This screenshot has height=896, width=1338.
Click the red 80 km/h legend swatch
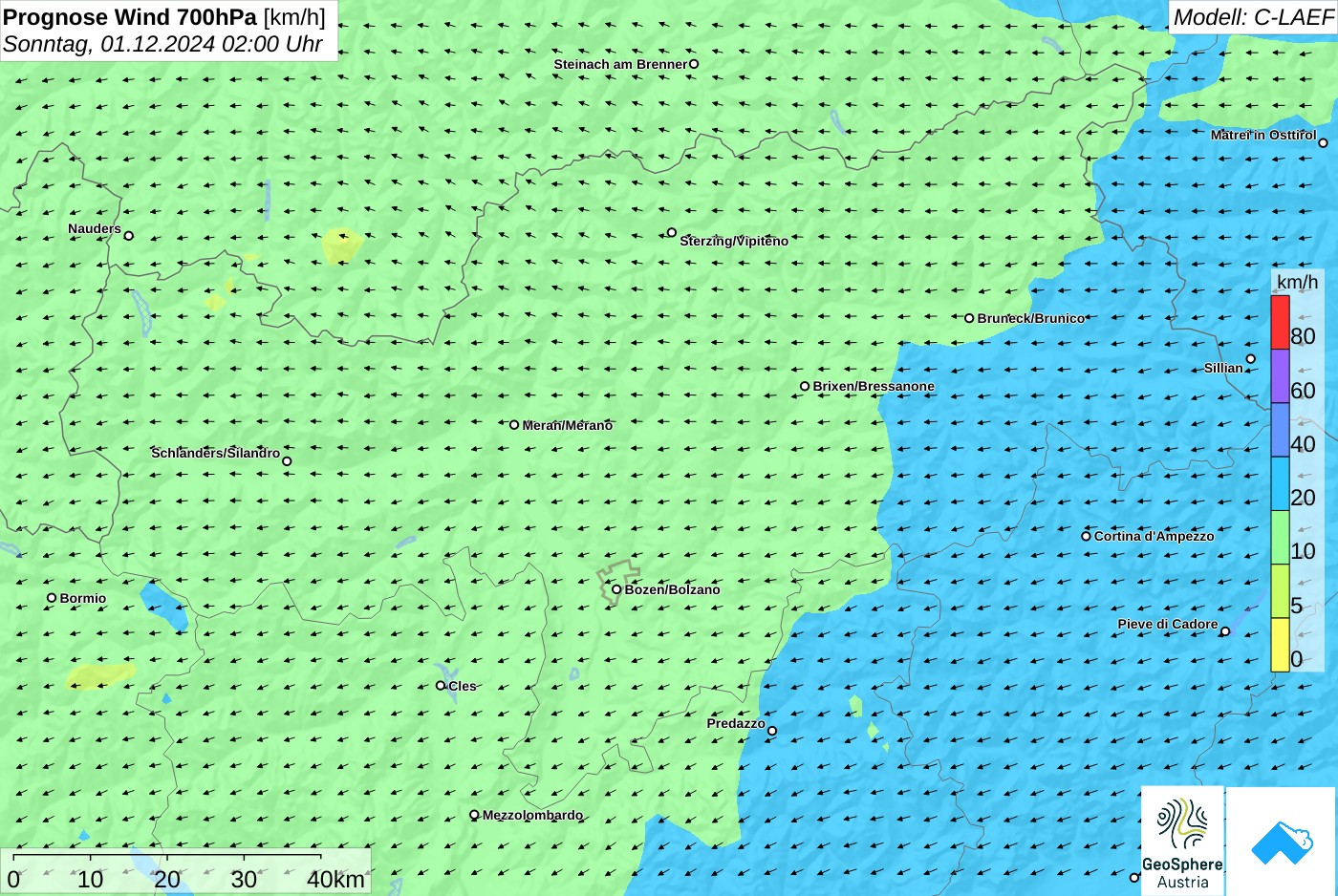point(1280,322)
